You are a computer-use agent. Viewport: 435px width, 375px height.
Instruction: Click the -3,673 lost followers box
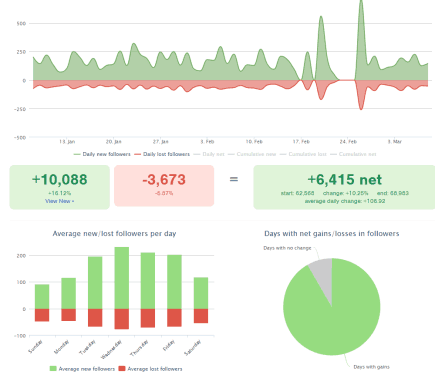click(x=164, y=186)
